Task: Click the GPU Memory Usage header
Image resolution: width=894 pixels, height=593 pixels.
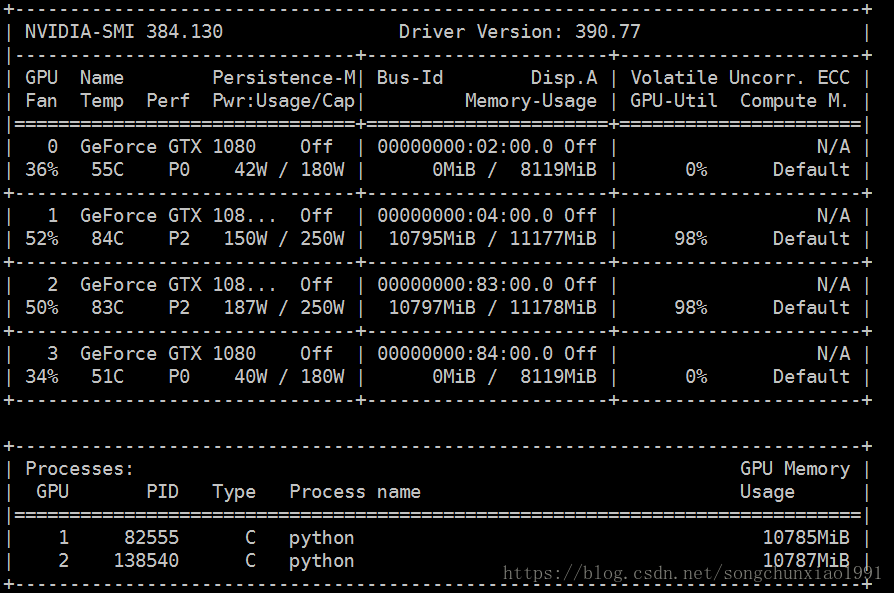Action: point(795,480)
